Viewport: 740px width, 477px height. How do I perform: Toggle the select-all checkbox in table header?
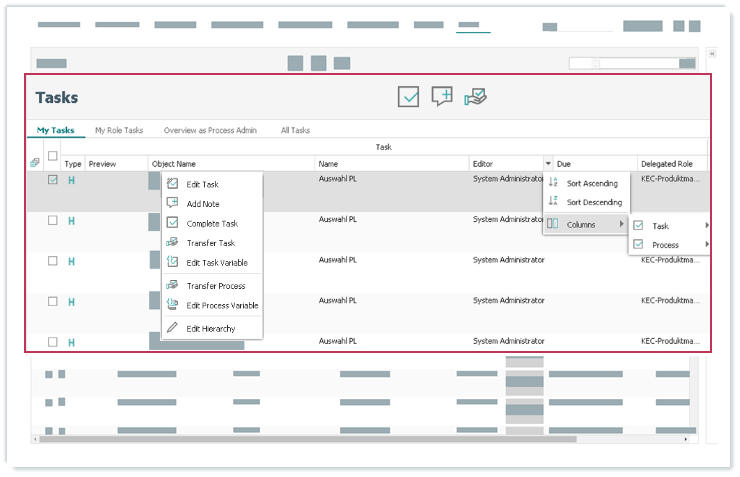[x=53, y=155]
